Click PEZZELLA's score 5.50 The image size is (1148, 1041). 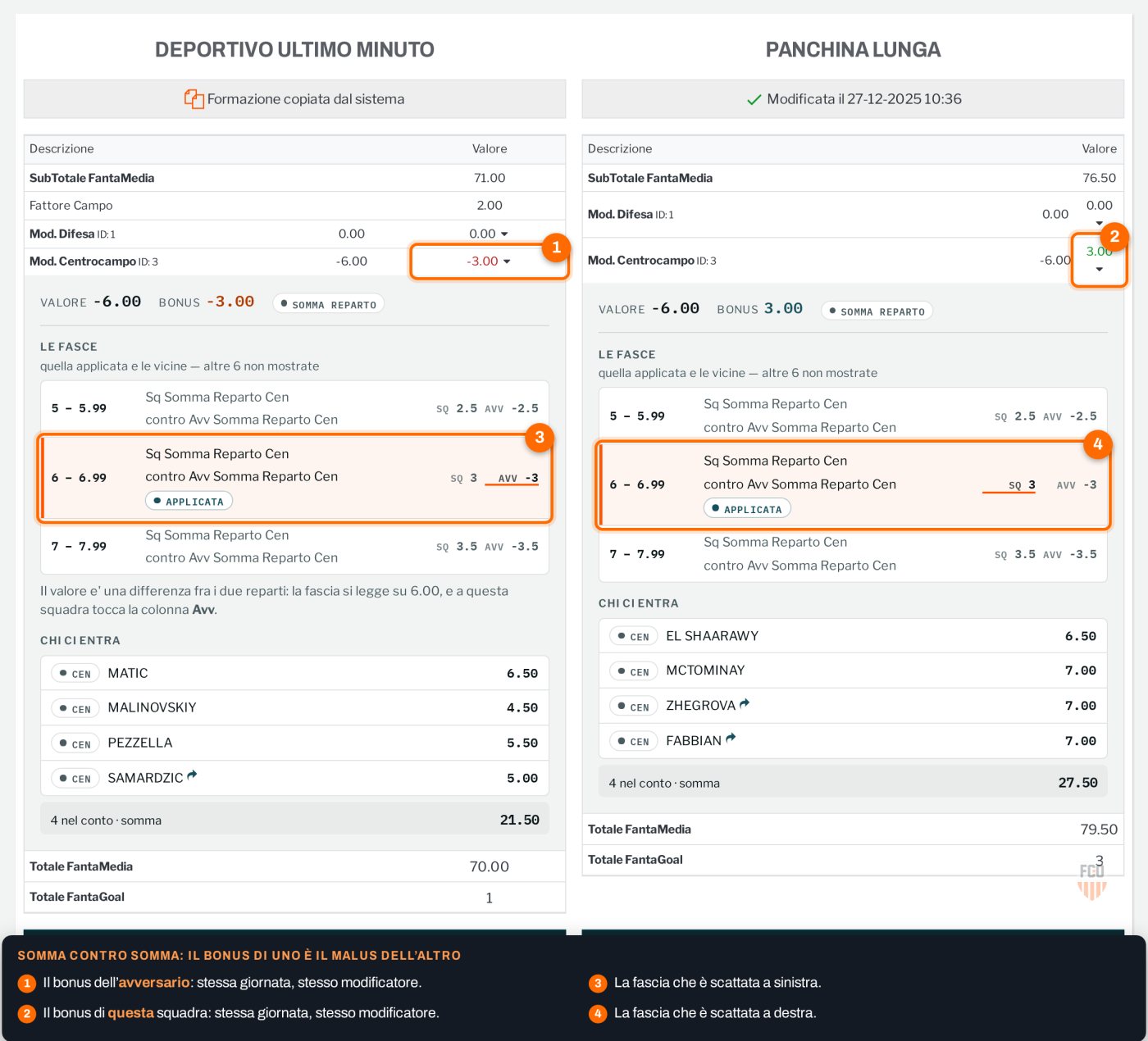pos(522,743)
